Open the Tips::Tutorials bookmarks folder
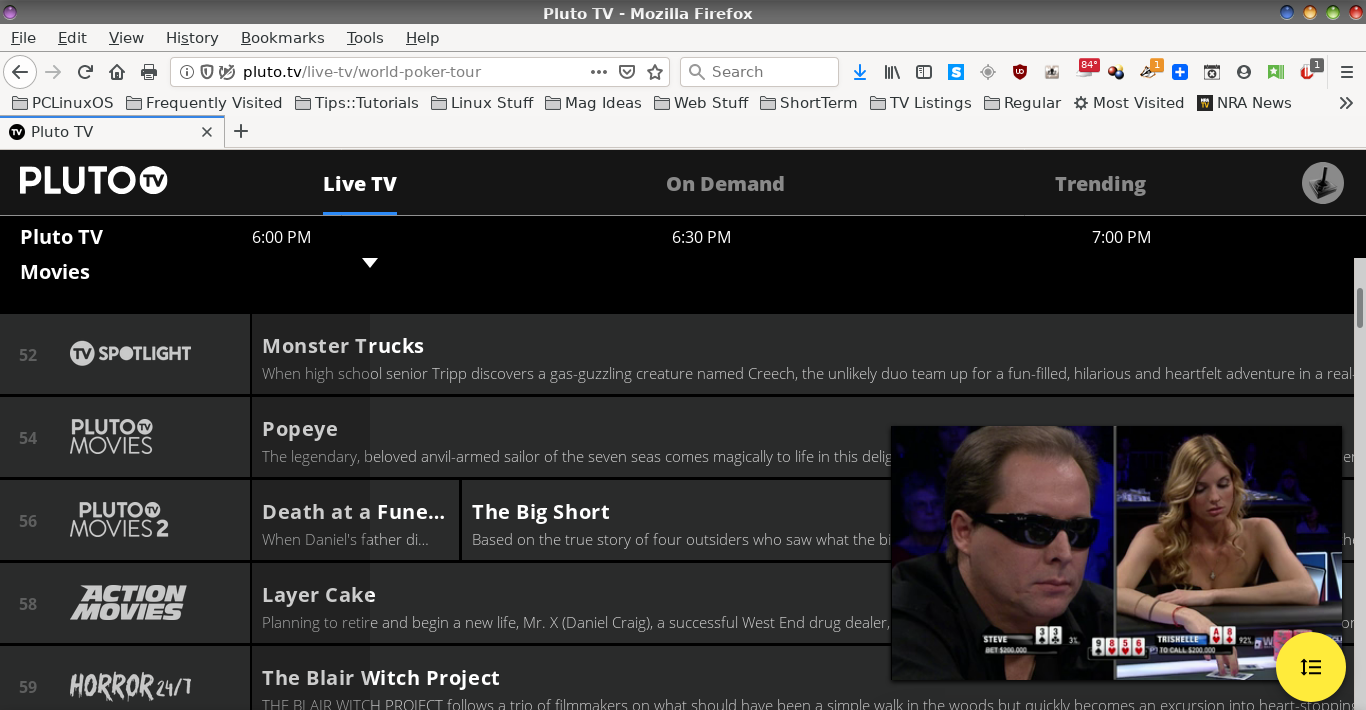This screenshot has width=1366, height=710. (x=356, y=103)
